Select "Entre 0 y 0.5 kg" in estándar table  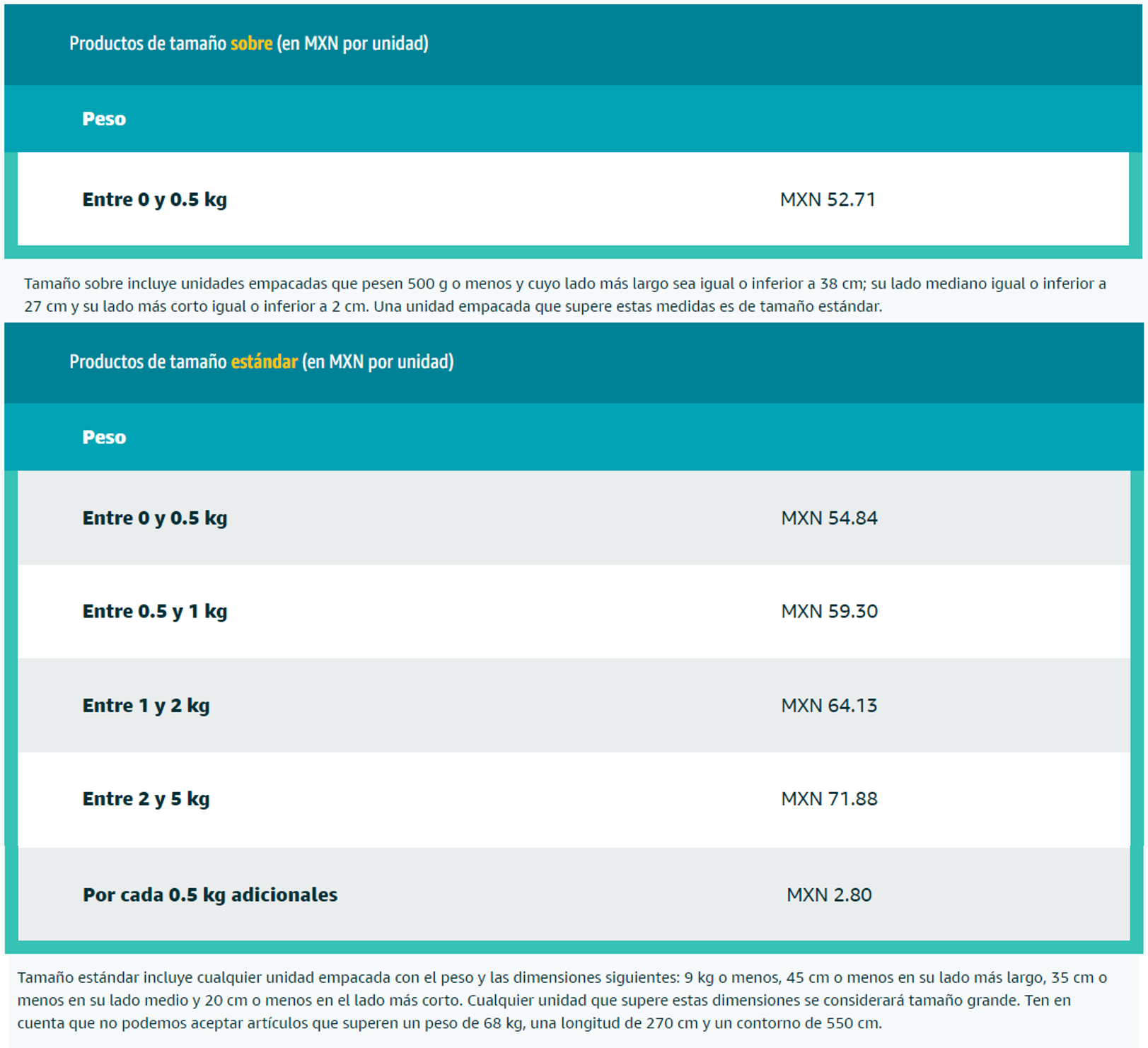(x=154, y=518)
